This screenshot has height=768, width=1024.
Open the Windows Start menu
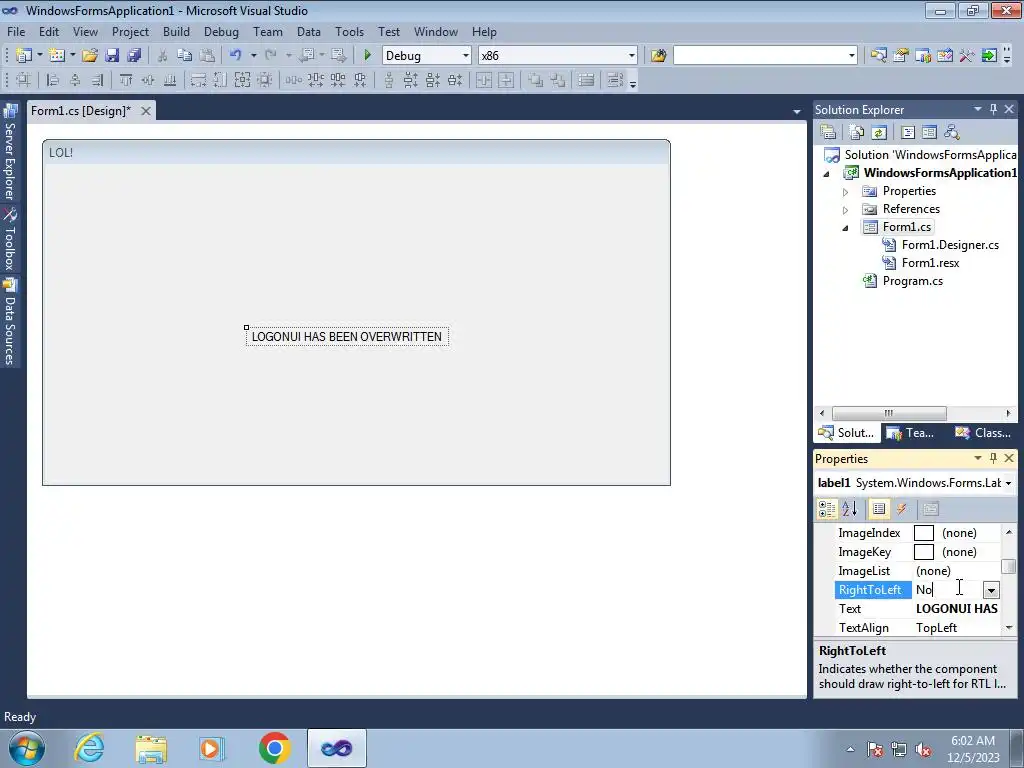point(27,748)
